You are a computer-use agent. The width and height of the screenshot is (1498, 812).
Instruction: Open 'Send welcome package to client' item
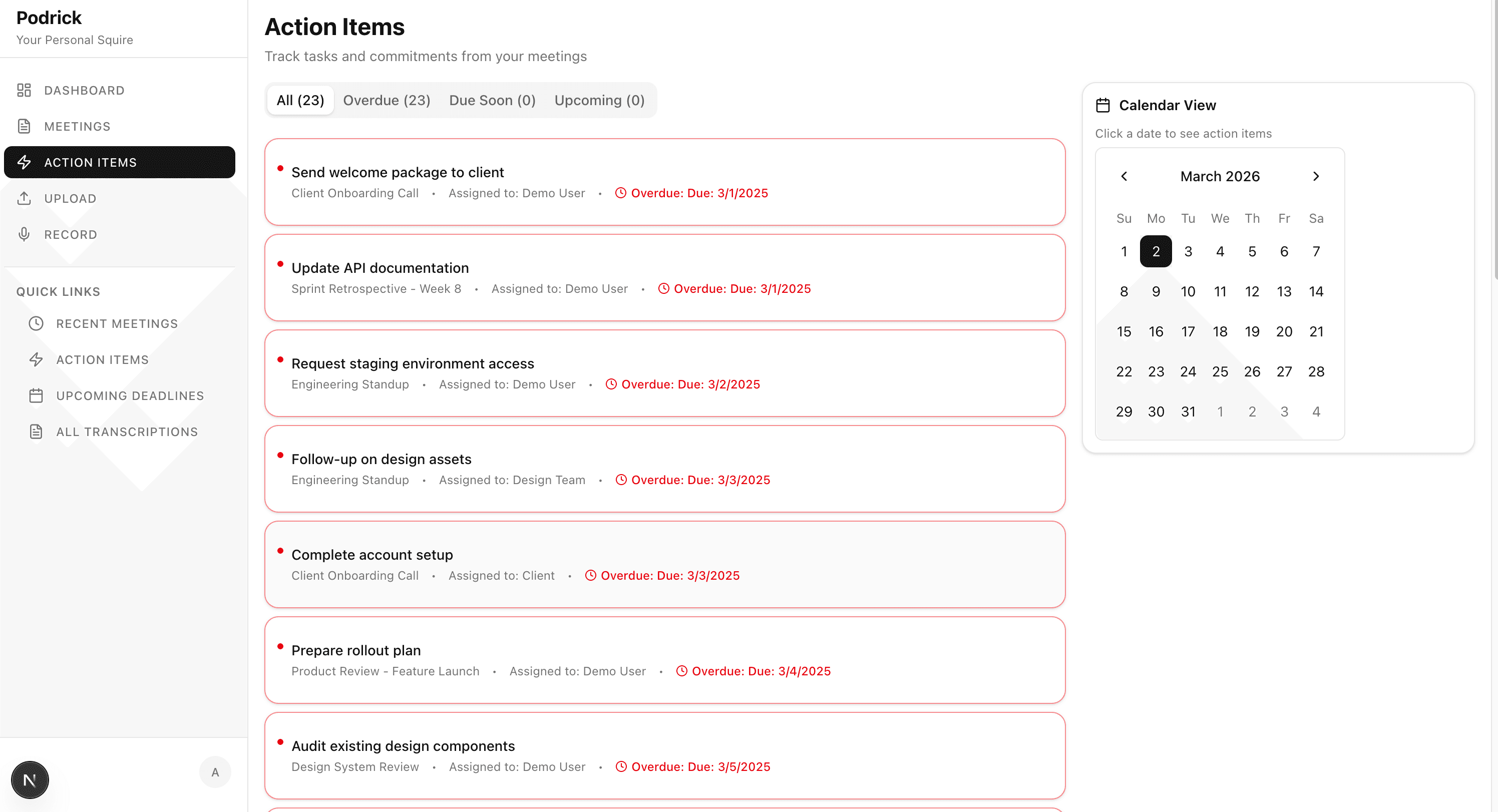tap(397, 172)
